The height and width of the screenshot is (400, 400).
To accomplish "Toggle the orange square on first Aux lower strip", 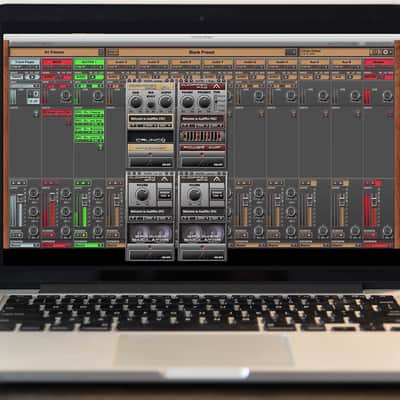I will tap(314, 183).
